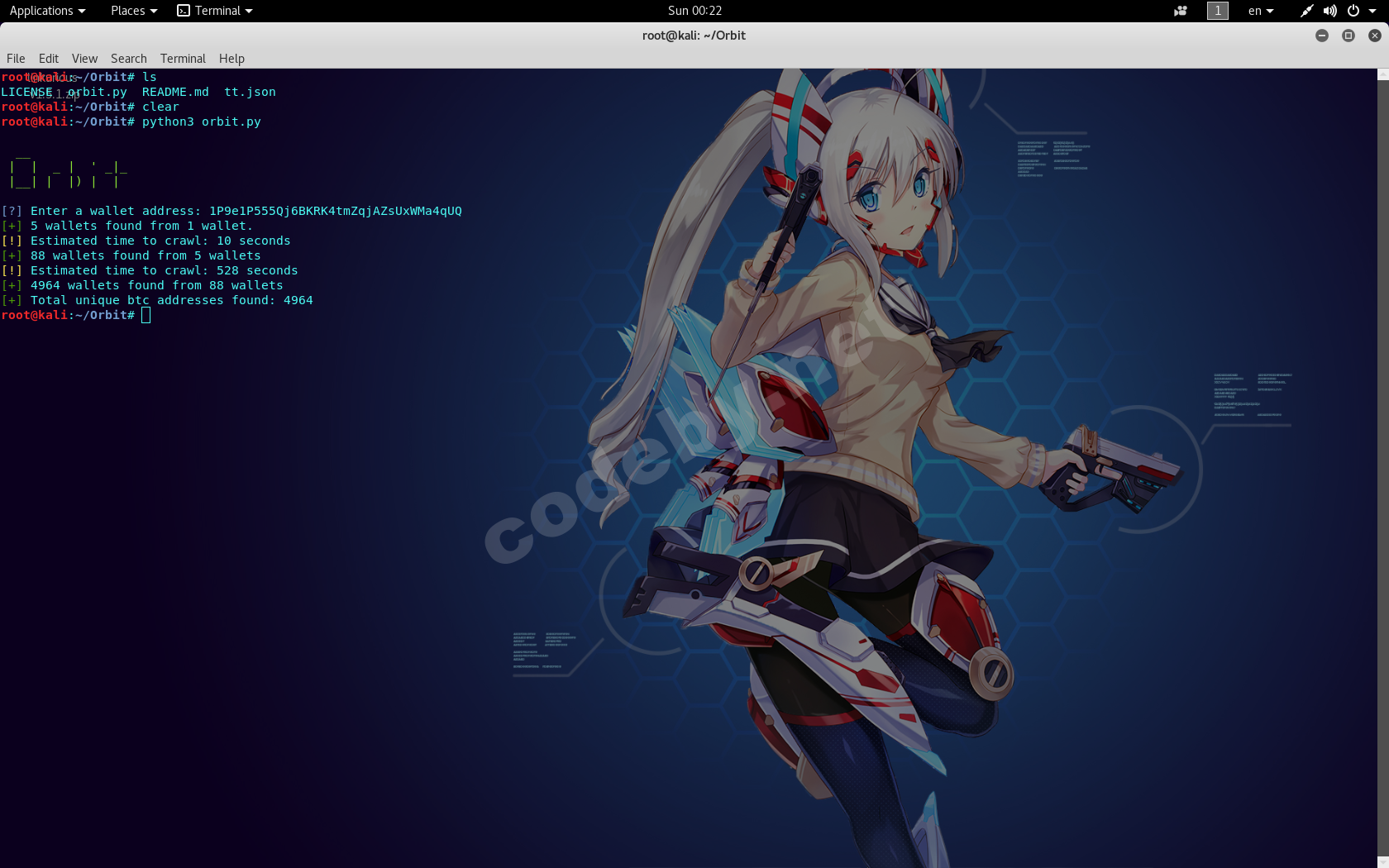
Task: Click the terminal scrollbar up arrow
Action: pos(1383,74)
